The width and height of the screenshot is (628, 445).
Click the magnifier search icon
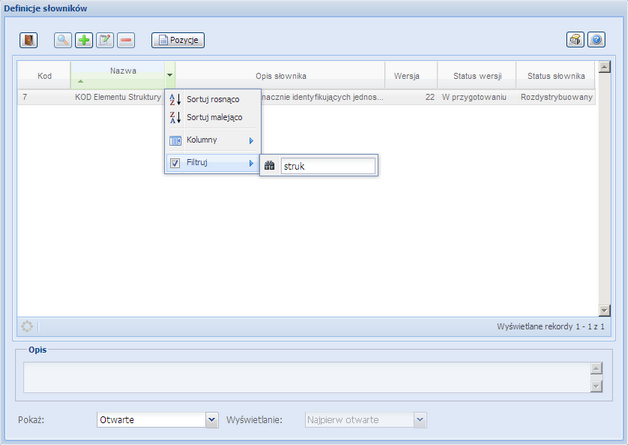(x=62, y=40)
